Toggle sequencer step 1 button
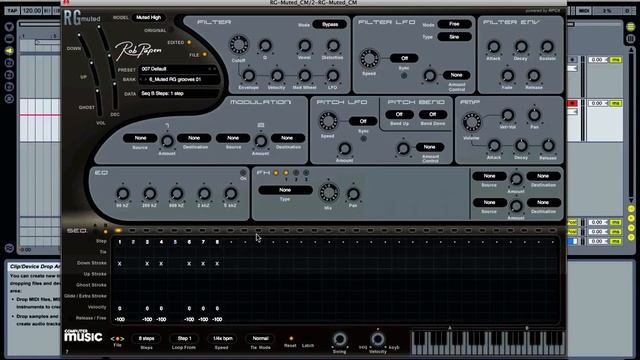The height and width of the screenshot is (360, 640). tap(118, 231)
